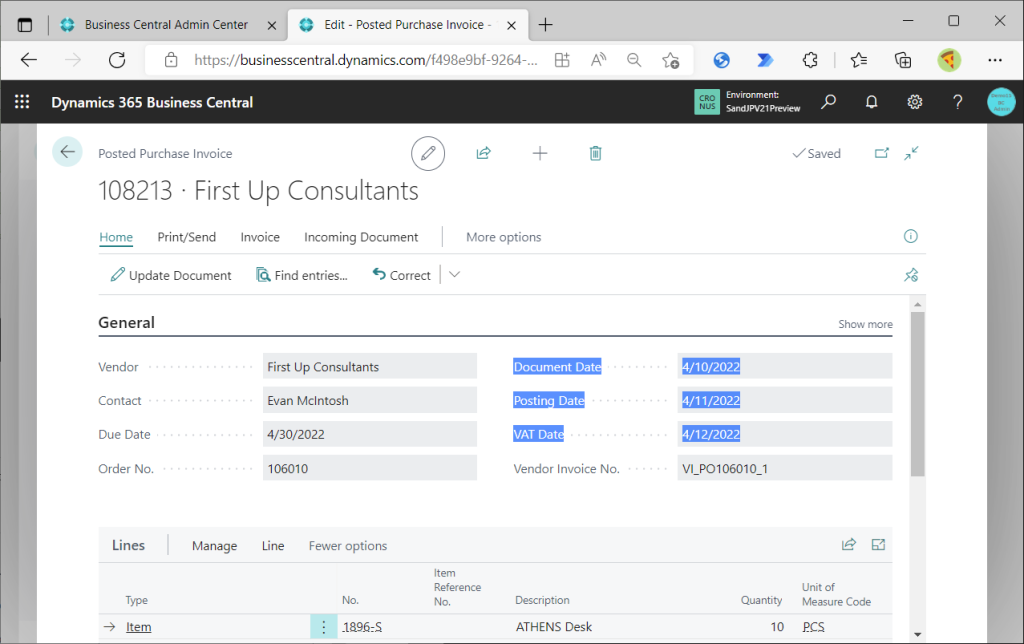This screenshot has width=1024, height=644.
Task: Click the Contact field Evan McIntosh
Action: 370,400
